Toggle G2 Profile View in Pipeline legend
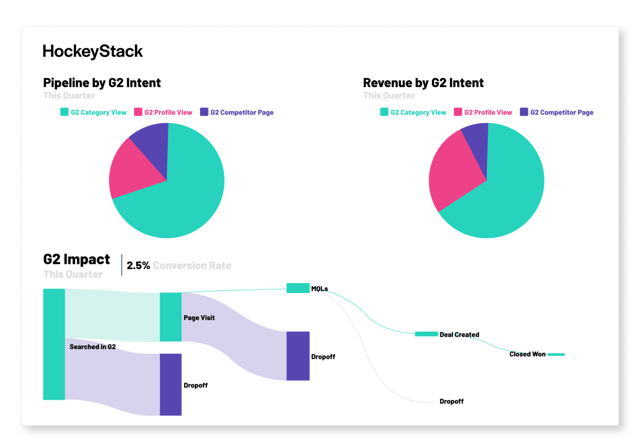This screenshot has width=640, height=445. click(163, 112)
